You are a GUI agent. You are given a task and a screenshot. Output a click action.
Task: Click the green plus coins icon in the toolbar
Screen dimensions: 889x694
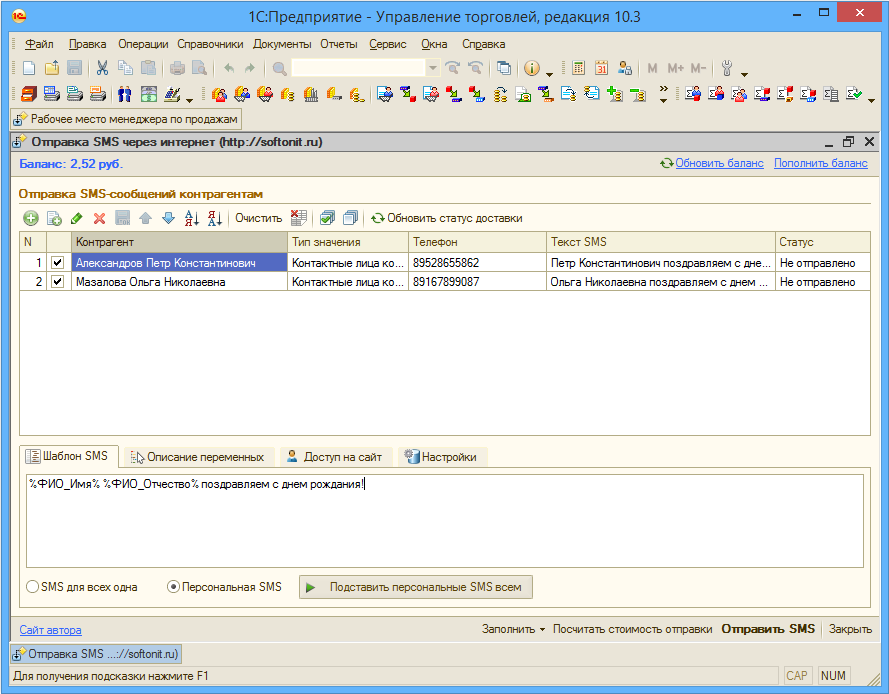[615, 94]
